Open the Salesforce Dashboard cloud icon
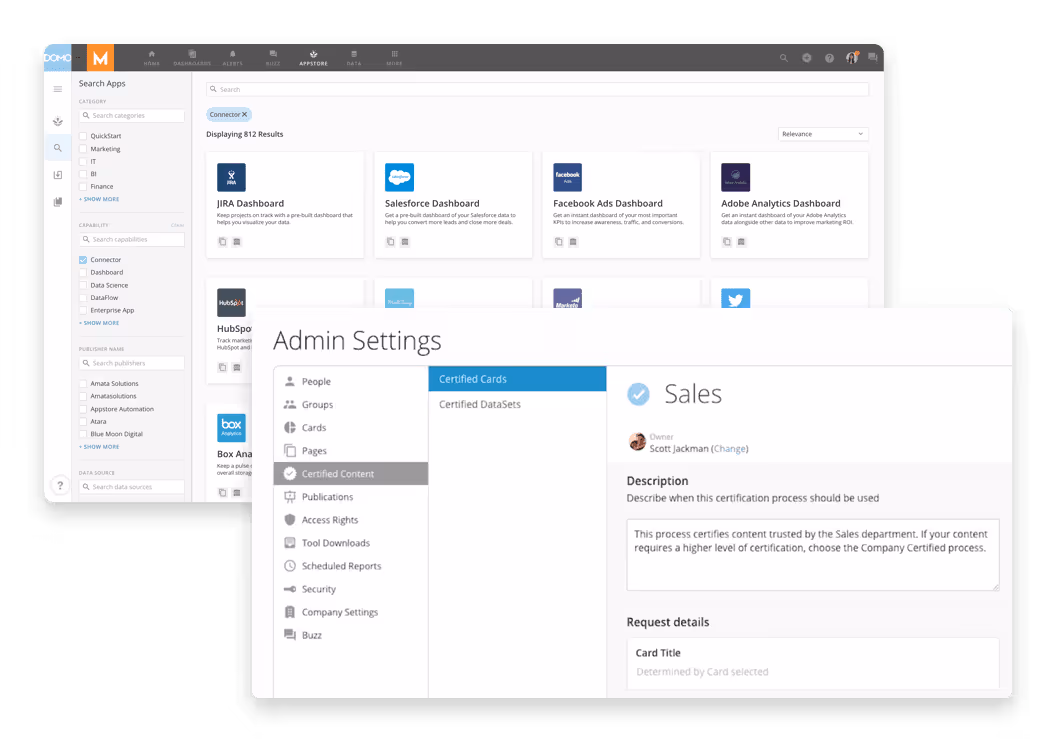The height and width of the screenshot is (742, 1056). tap(399, 177)
